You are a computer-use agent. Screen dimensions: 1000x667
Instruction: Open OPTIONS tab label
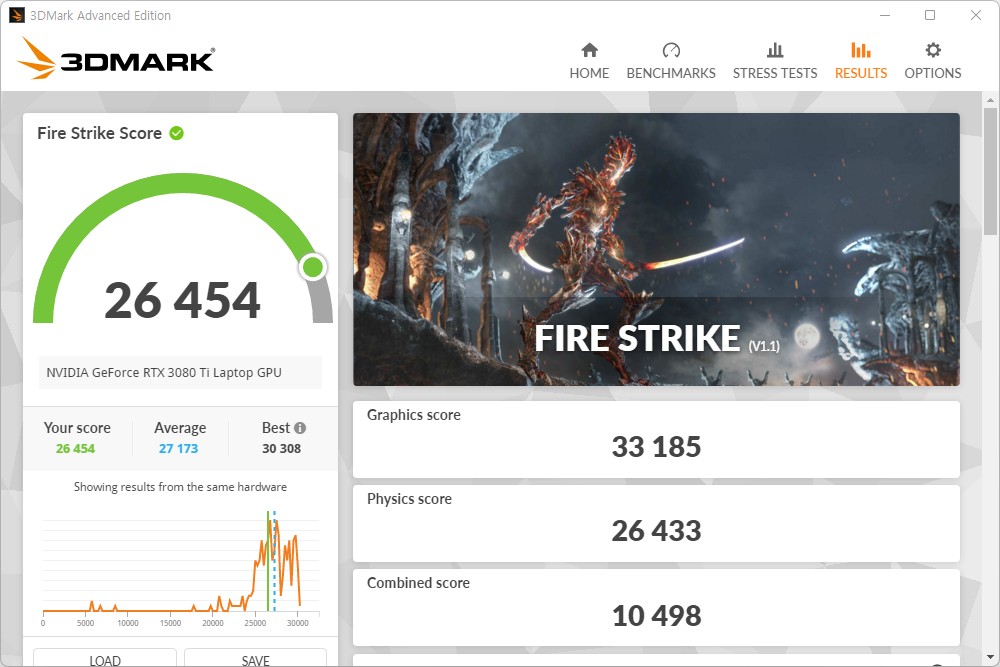pos(932,73)
